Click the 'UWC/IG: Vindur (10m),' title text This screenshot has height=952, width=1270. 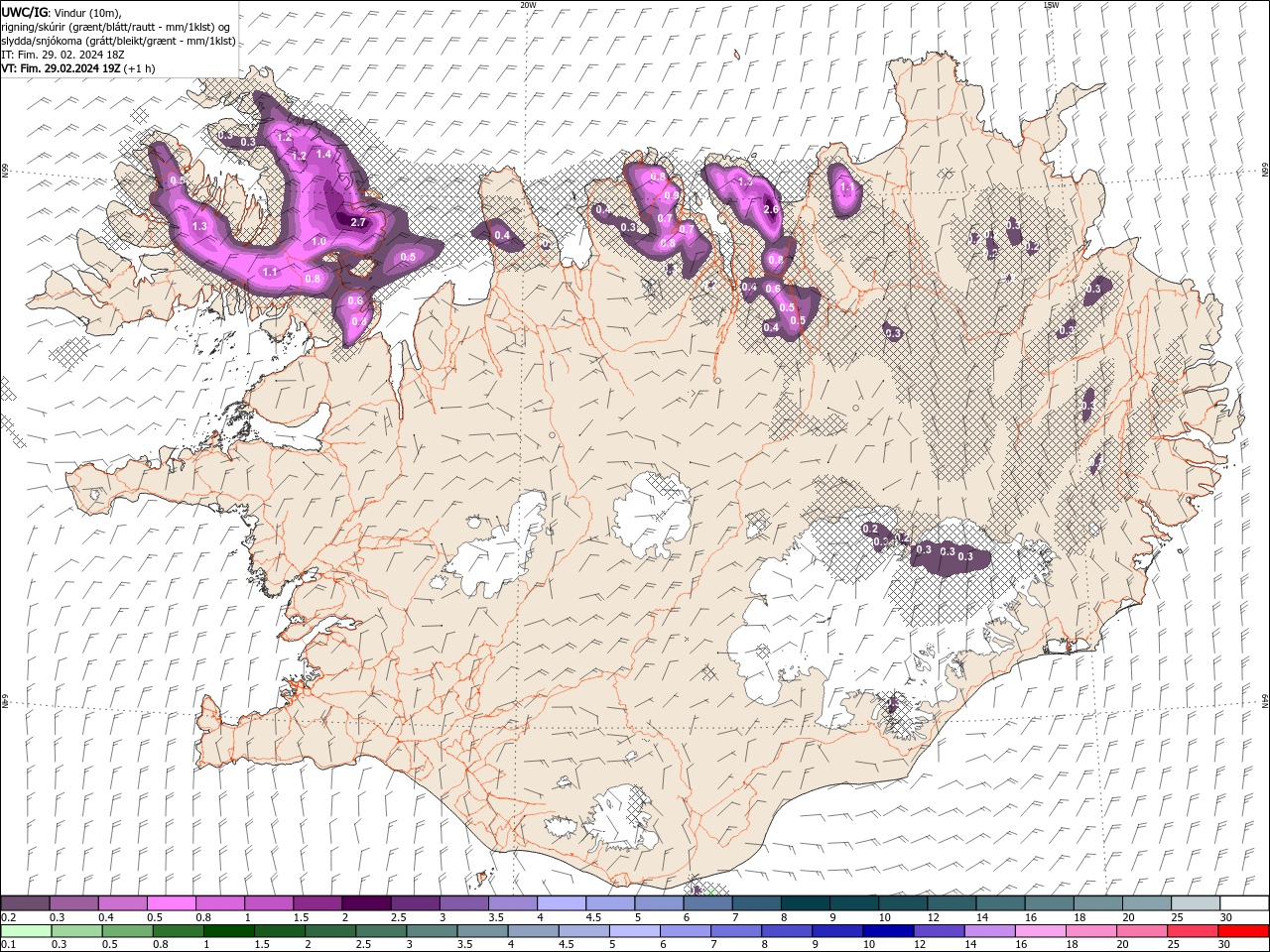point(62,12)
